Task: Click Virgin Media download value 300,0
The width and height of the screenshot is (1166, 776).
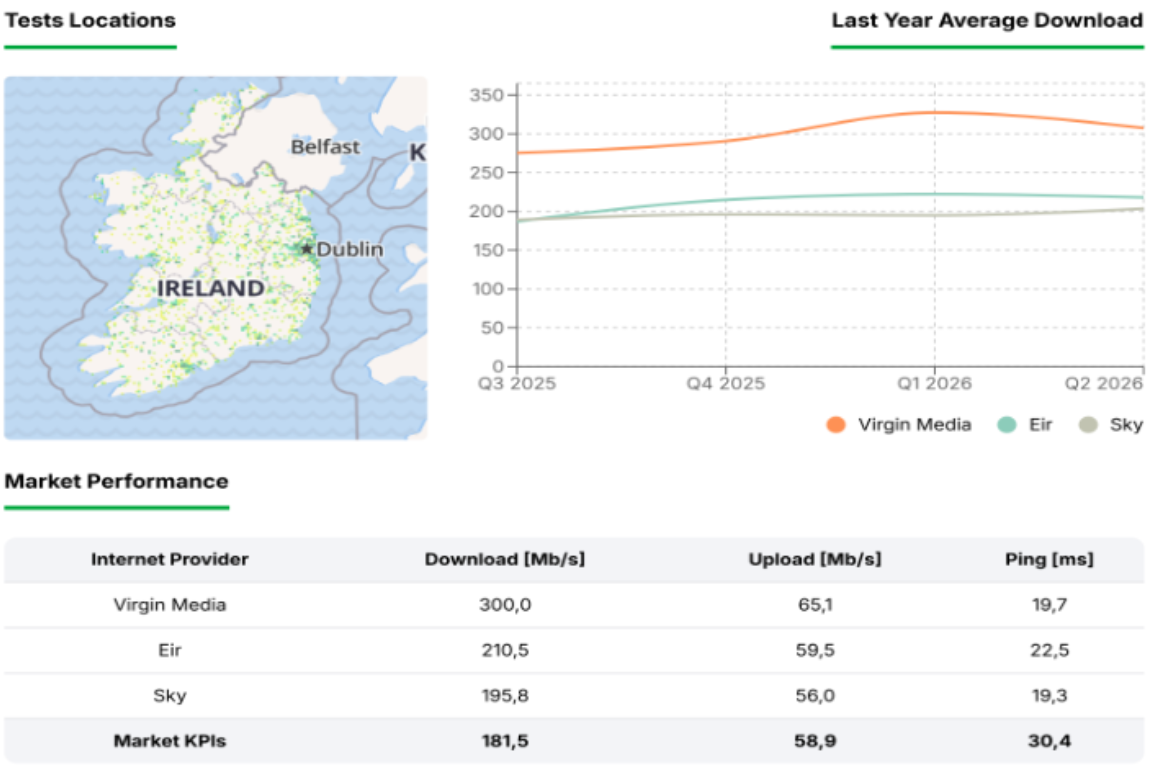Action: click(x=505, y=604)
